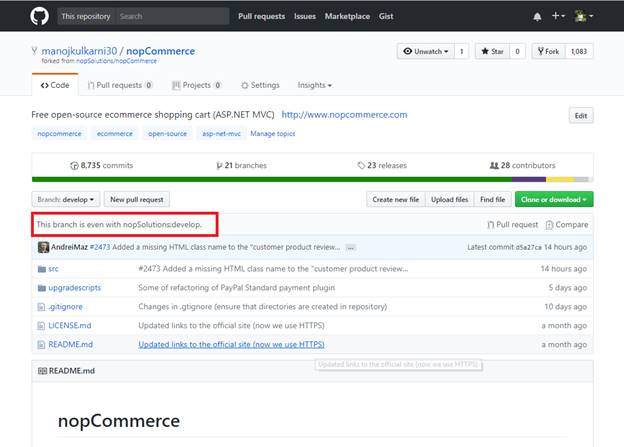Screen dimensions: 624x447
Task: Switch to the Projects tab
Action: (197, 85)
